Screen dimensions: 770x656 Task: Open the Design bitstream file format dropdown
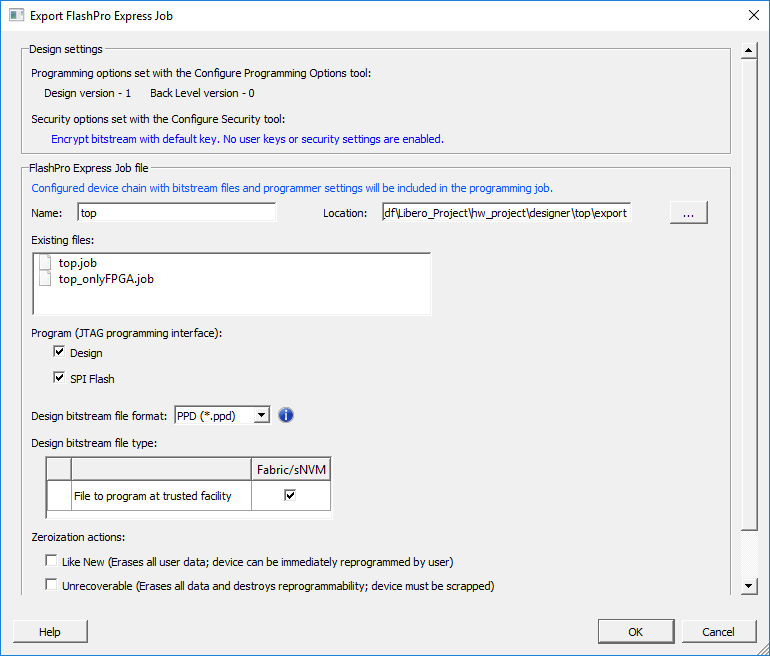tap(262, 415)
